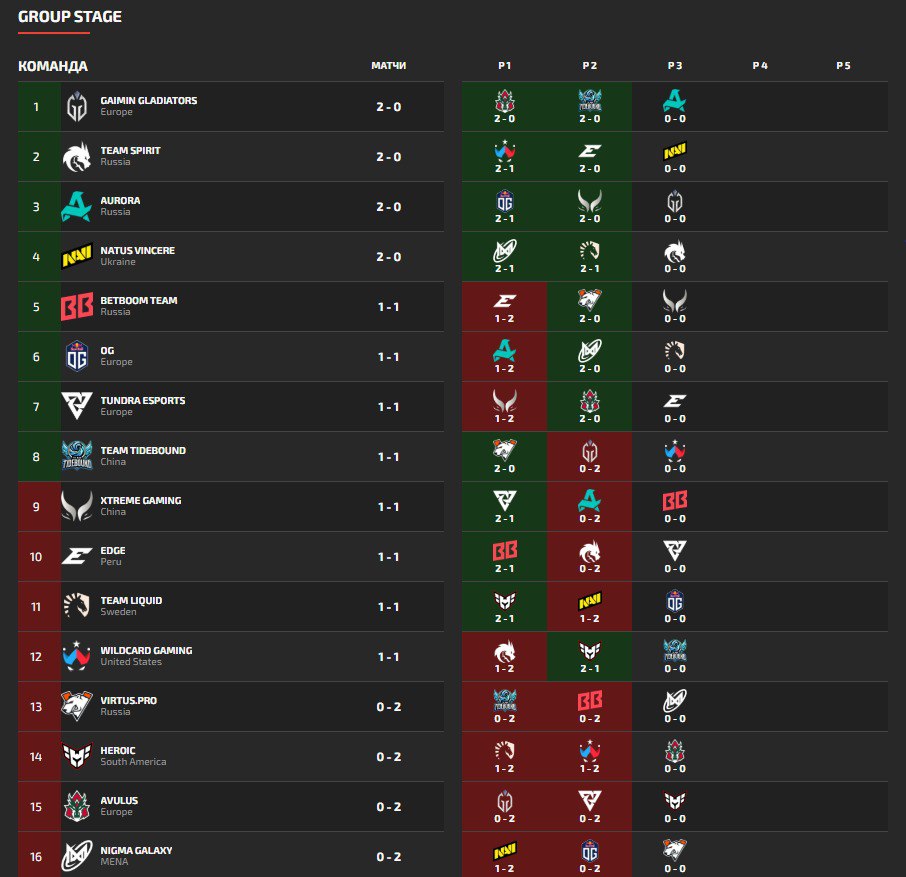
Task: Click the Aurora logo in row 3
Action: [77, 207]
